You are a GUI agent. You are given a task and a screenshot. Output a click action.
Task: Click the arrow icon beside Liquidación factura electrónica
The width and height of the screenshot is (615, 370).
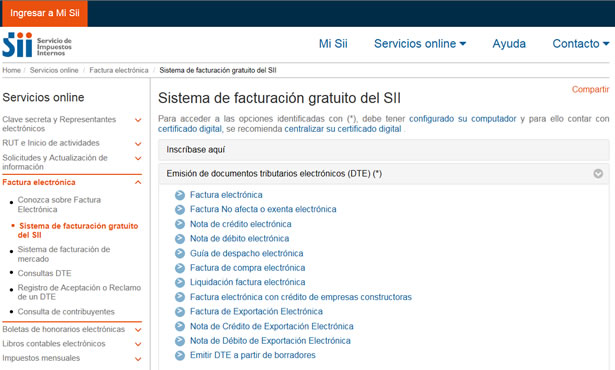point(180,283)
